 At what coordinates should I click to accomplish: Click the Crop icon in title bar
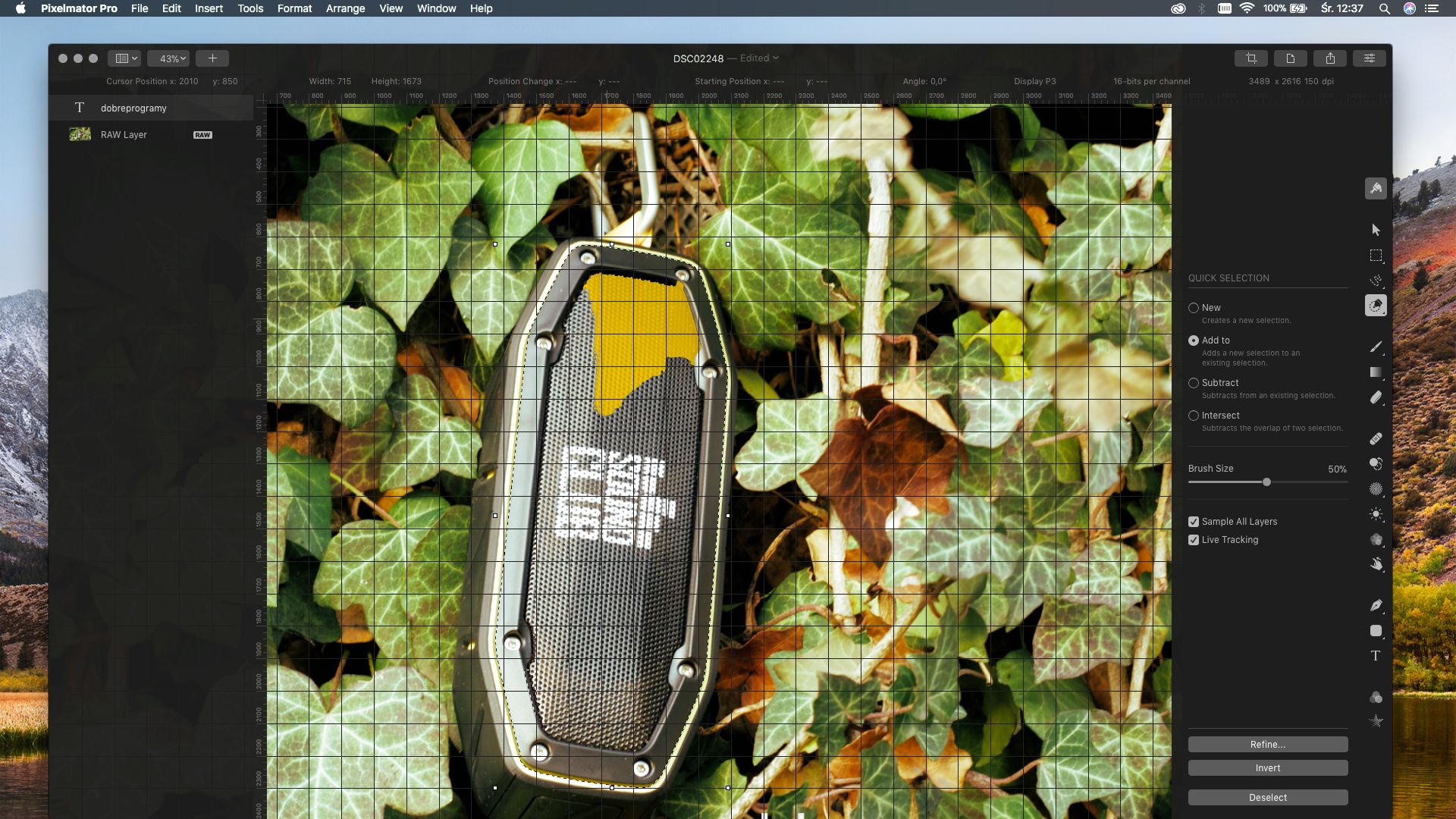pyautogui.click(x=1251, y=58)
